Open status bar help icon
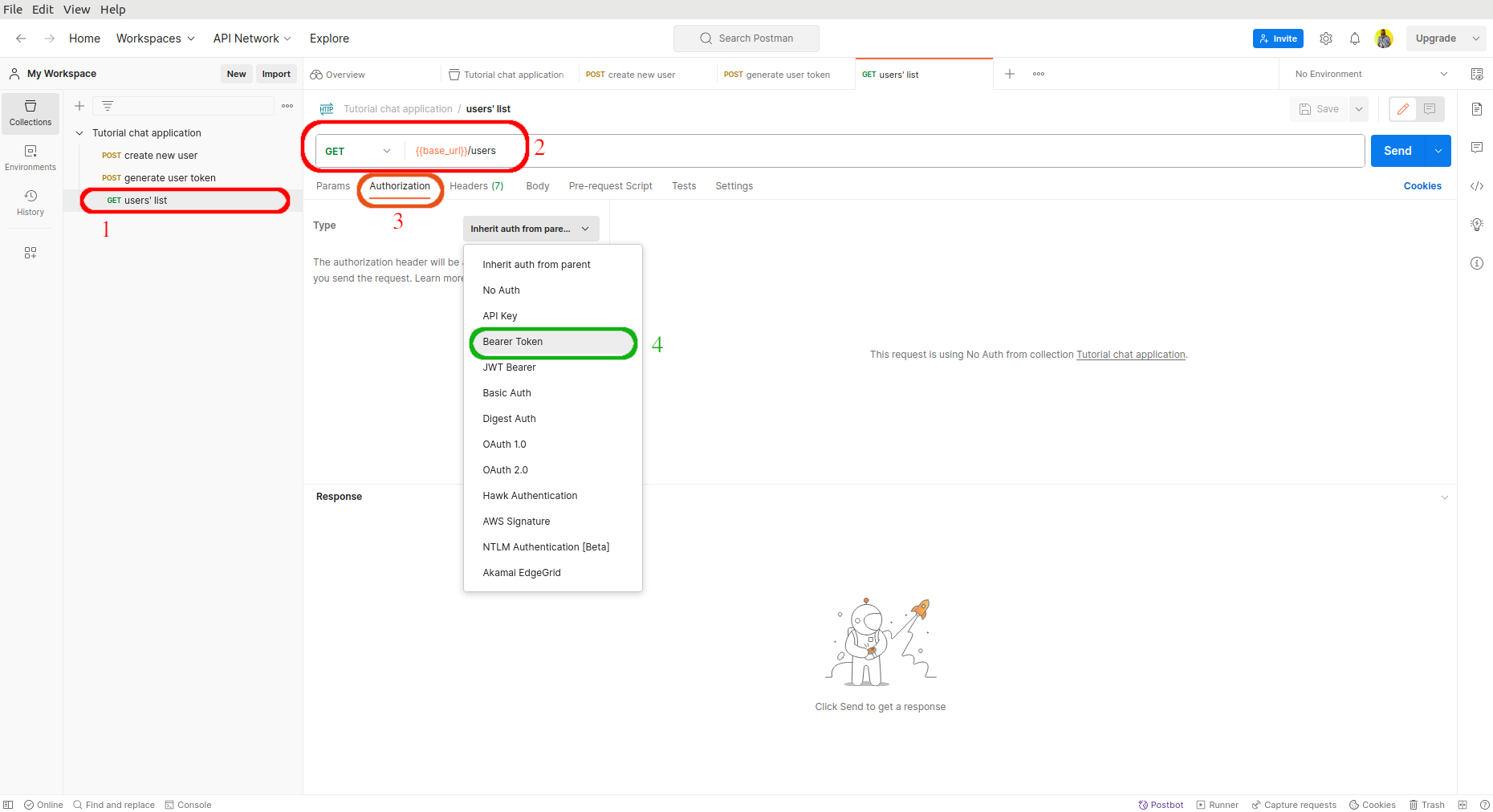 coord(1485,805)
